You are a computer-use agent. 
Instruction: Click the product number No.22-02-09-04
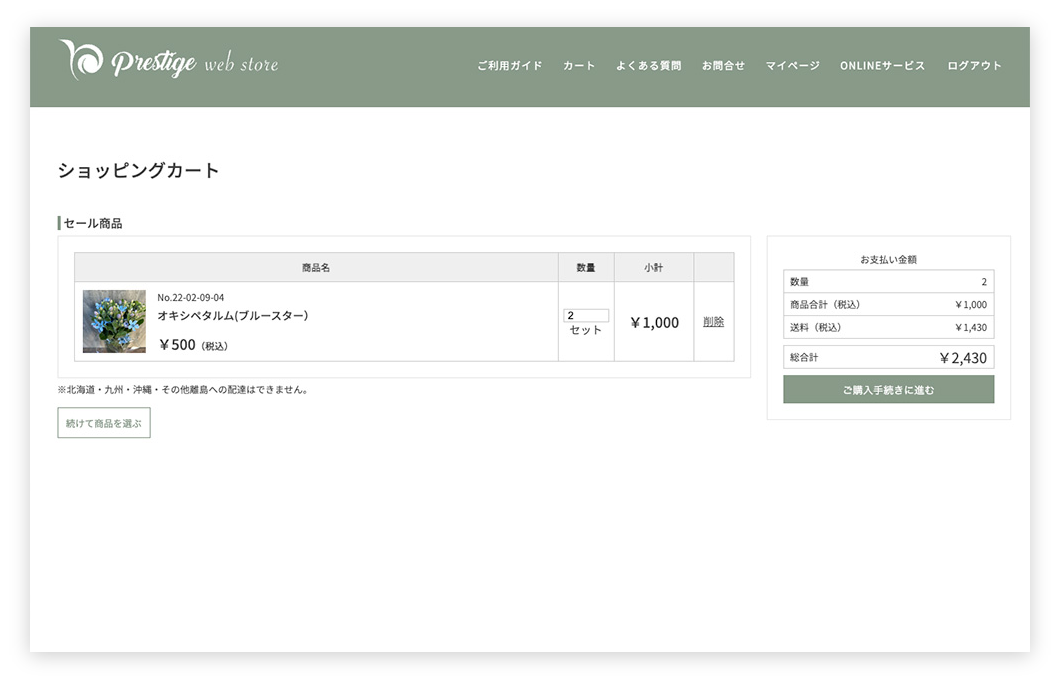[x=190, y=297]
